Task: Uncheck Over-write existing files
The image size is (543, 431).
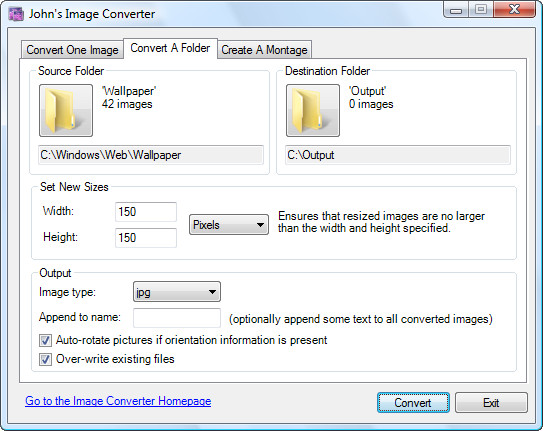Action: [x=45, y=359]
